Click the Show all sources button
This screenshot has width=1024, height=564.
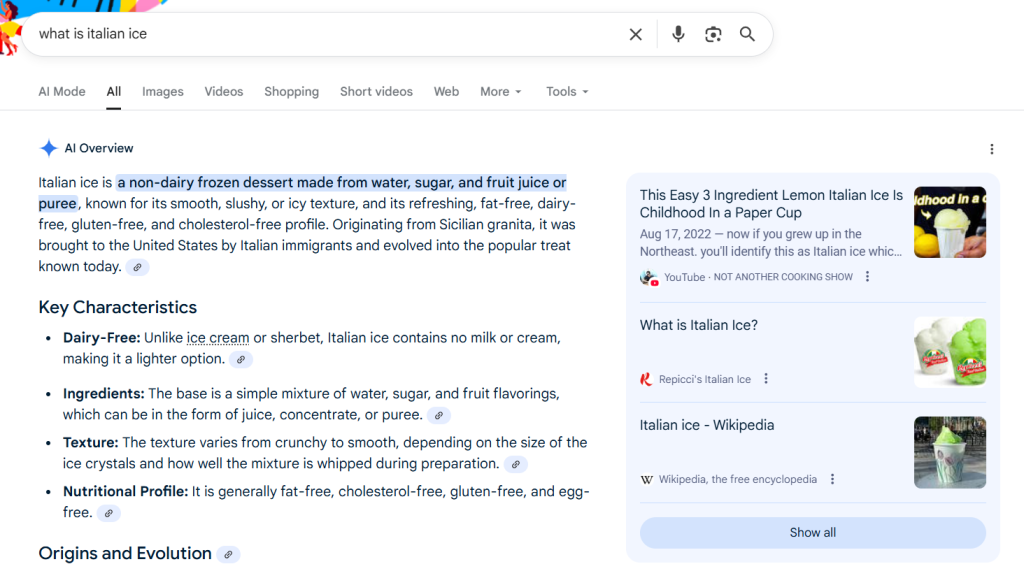[812, 532]
